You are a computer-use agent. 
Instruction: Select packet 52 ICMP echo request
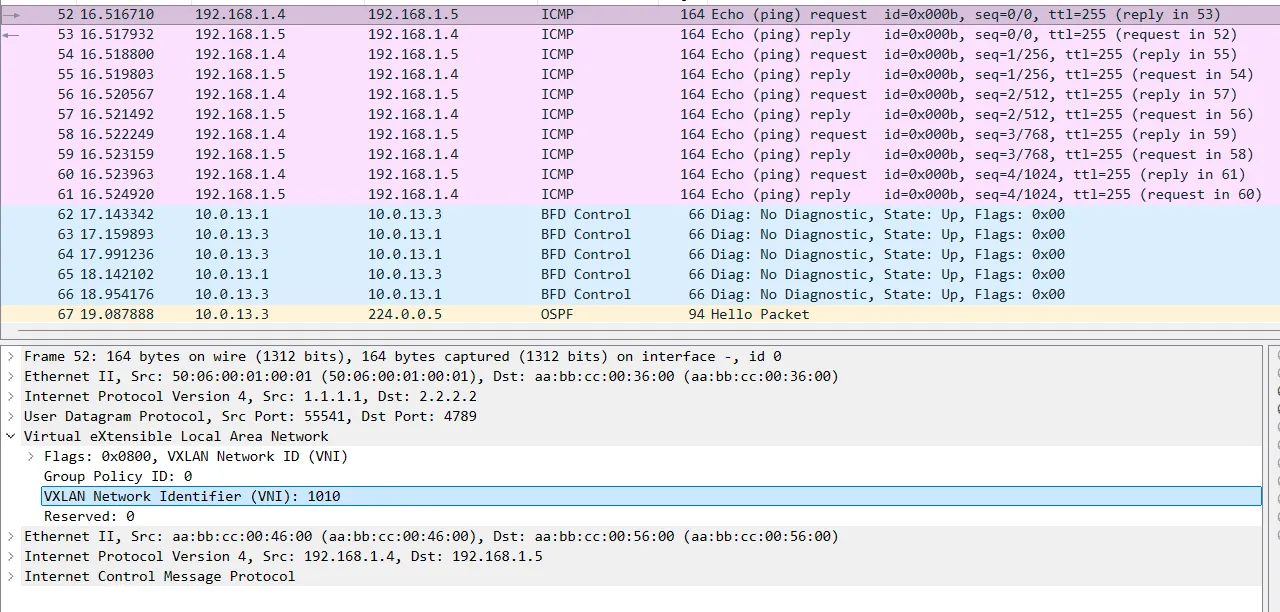tap(640, 15)
